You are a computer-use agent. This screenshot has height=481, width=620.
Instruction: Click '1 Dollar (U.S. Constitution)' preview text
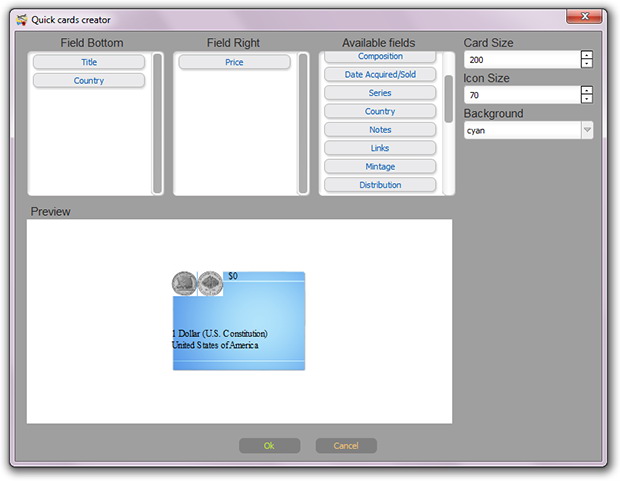[220, 333]
